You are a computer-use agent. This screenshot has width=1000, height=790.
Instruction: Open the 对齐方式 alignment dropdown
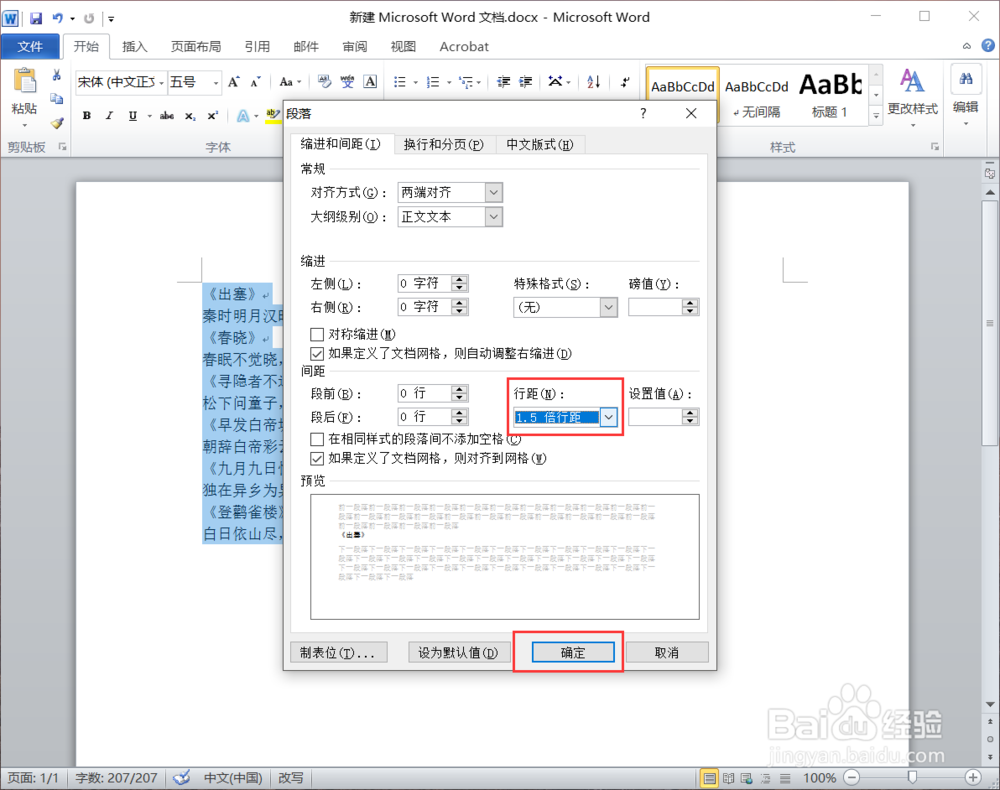(x=493, y=192)
